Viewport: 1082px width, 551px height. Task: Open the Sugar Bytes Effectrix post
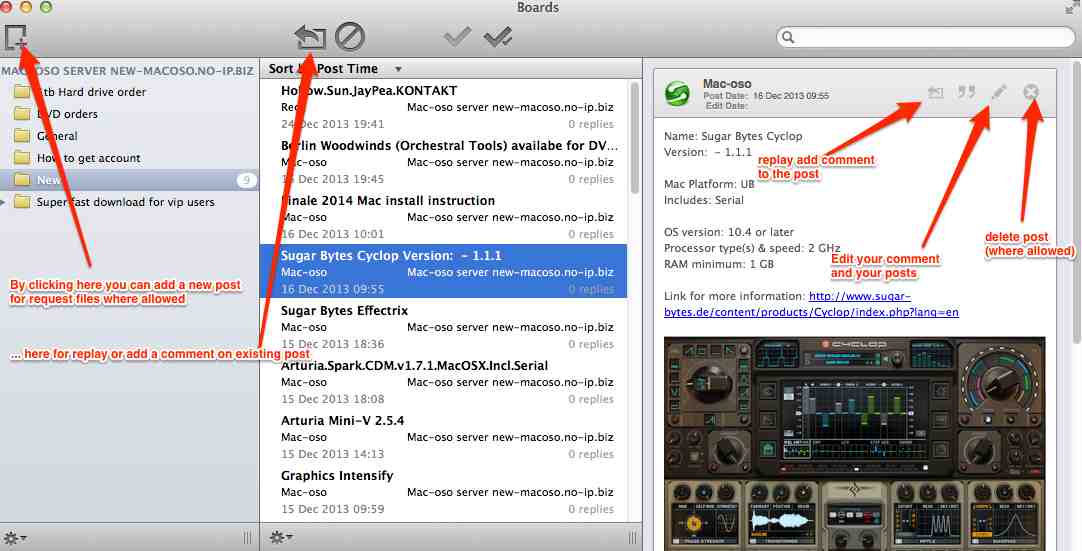coord(444,327)
